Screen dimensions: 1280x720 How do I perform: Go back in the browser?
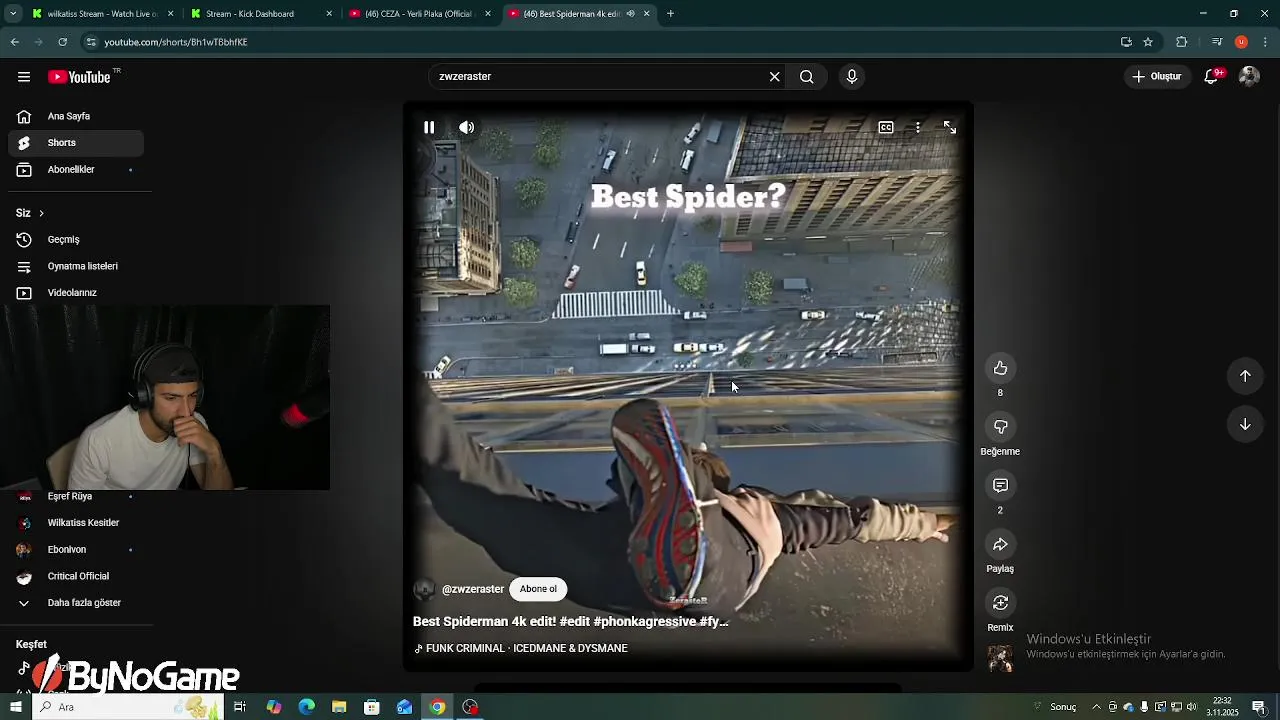pyautogui.click(x=15, y=42)
